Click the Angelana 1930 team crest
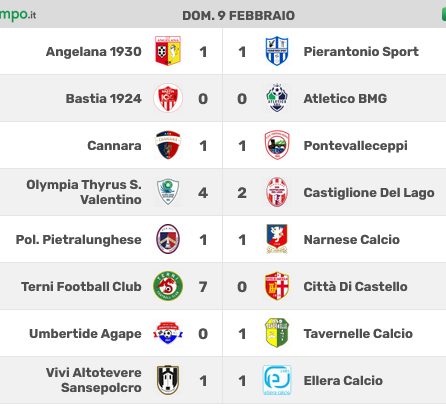Viewport: 446px width, 412px height. coord(168,51)
